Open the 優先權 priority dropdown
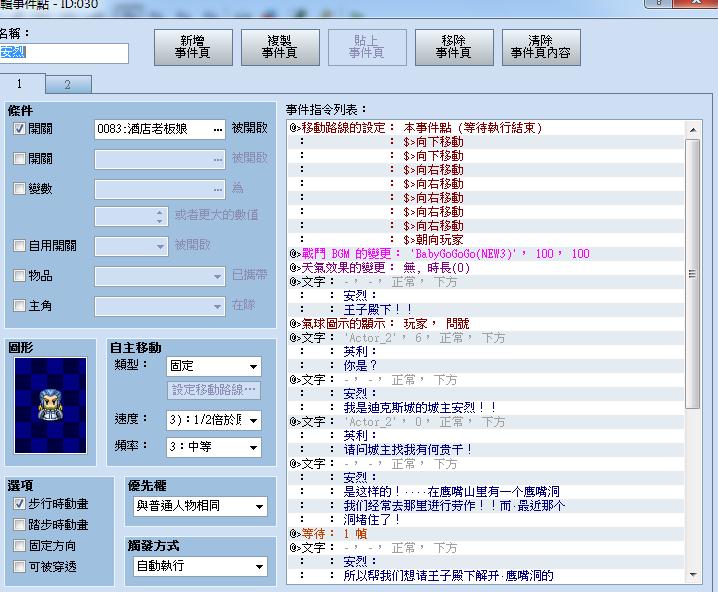 click(x=200, y=506)
